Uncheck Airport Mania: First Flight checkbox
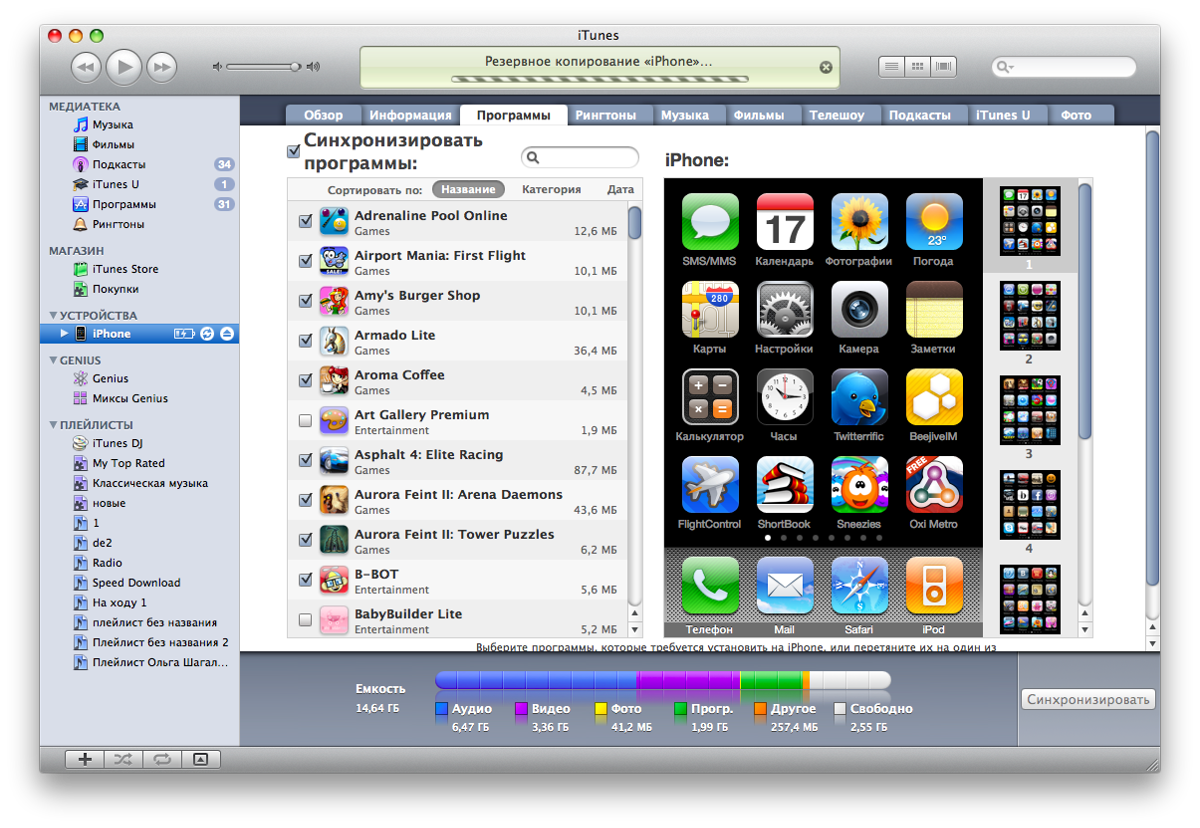This screenshot has width=1200, height=828. click(306, 261)
